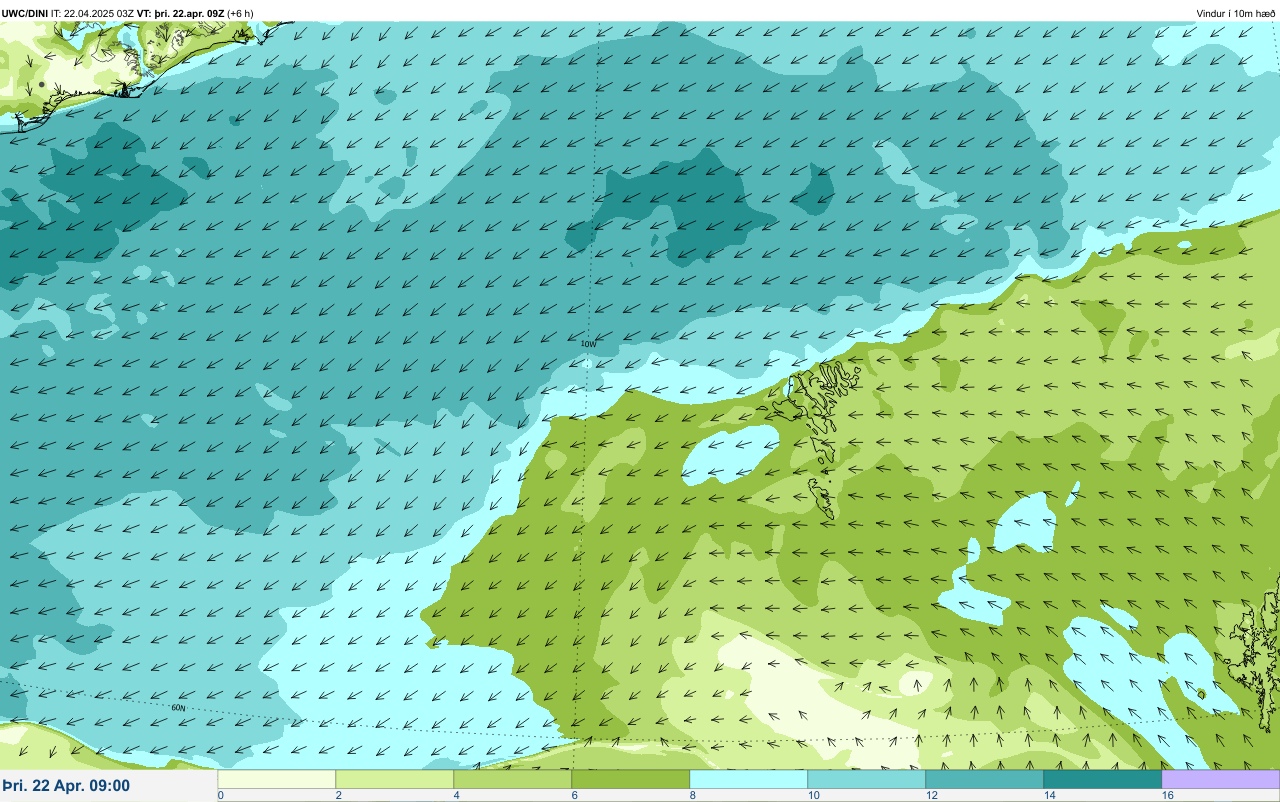Image resolution: width=1280 pixels, height=802 pixels.
Task: Click the 'Vindur í 10m hæð' title
Action: (1235, 13)
